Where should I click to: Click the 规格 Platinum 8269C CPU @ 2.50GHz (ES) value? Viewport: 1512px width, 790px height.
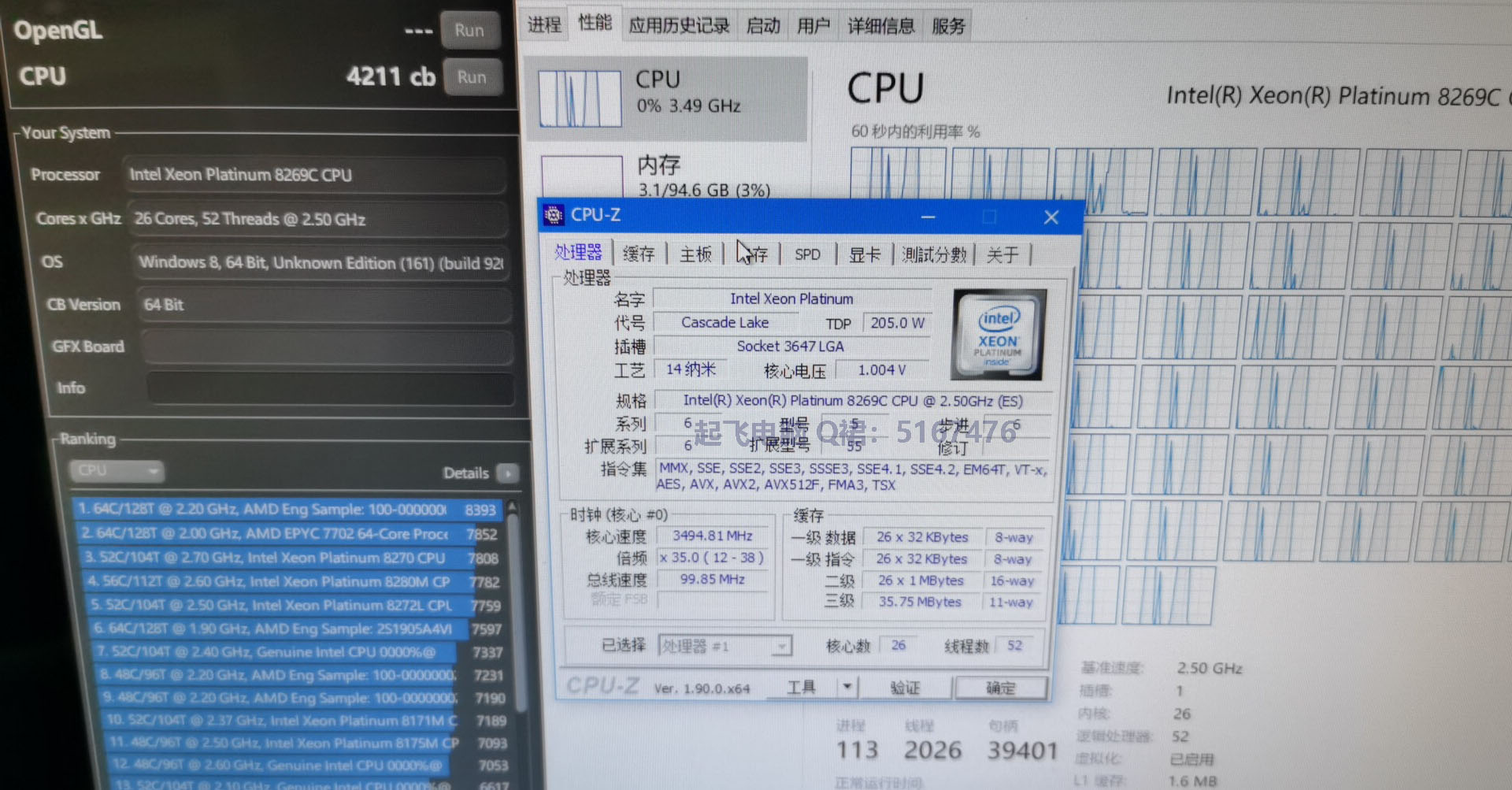[x=853, y=401]
